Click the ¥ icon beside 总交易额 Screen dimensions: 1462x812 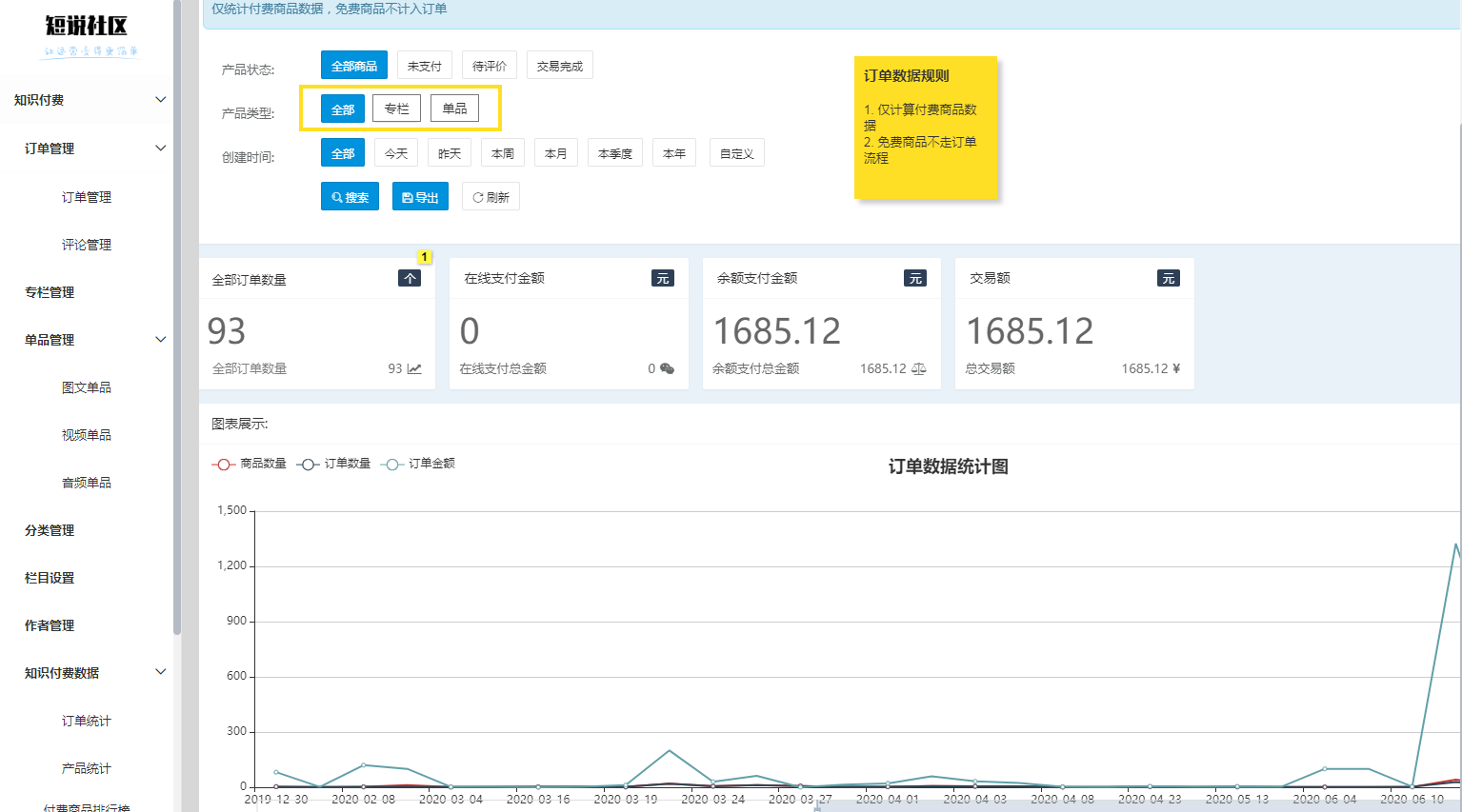pyautogui.click(x=1176, y=368)
